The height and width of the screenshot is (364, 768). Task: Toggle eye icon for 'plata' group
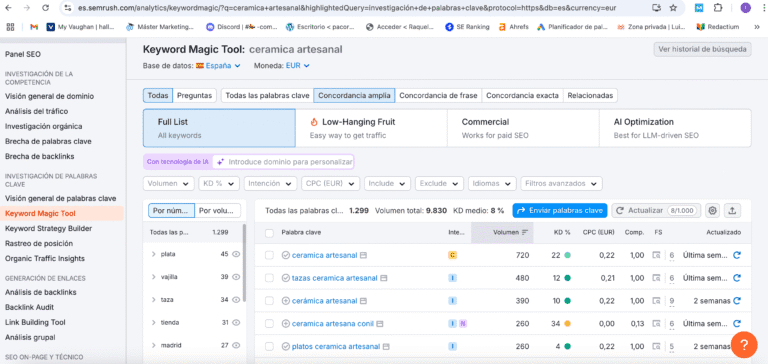pyautogui.click(x=236, y=254)
